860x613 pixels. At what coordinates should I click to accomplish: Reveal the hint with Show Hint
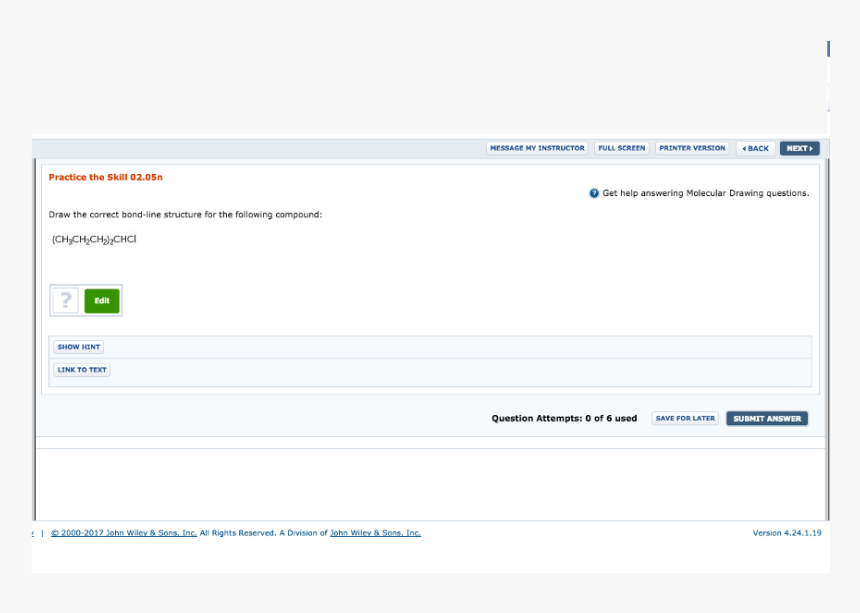79,347
